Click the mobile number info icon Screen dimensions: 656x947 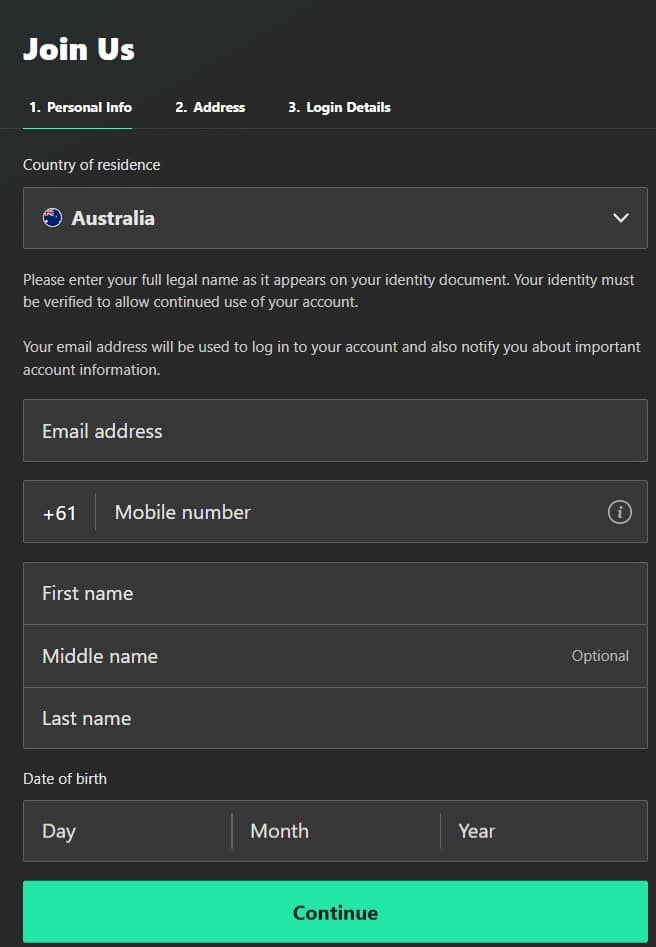[619, 511]
